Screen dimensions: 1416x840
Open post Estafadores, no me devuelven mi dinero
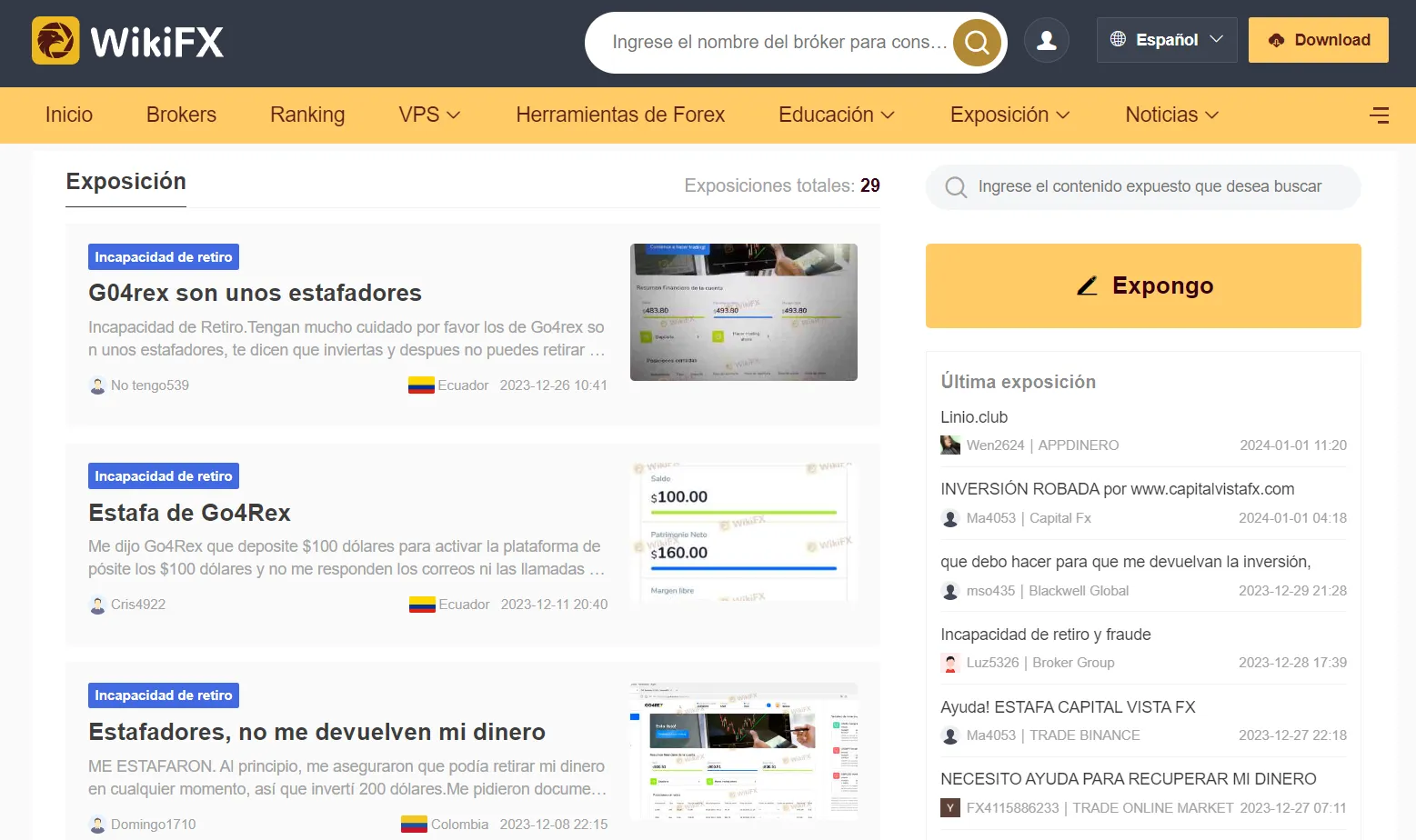pos(316,732)
